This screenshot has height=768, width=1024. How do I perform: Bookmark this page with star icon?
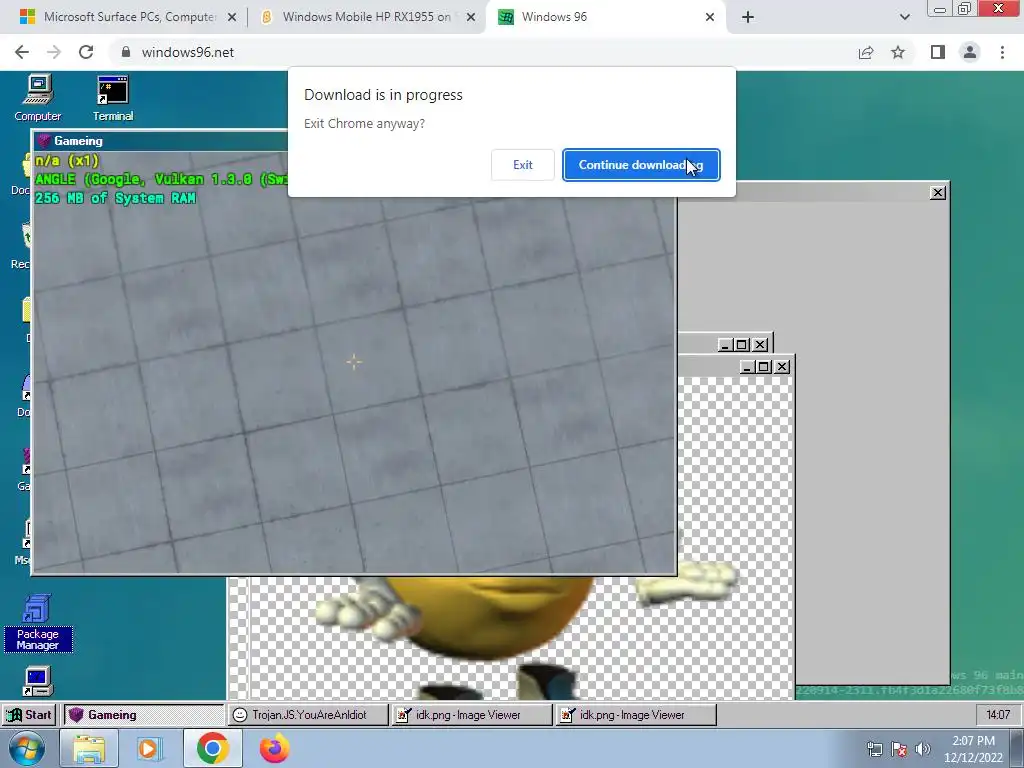point(898,52)
